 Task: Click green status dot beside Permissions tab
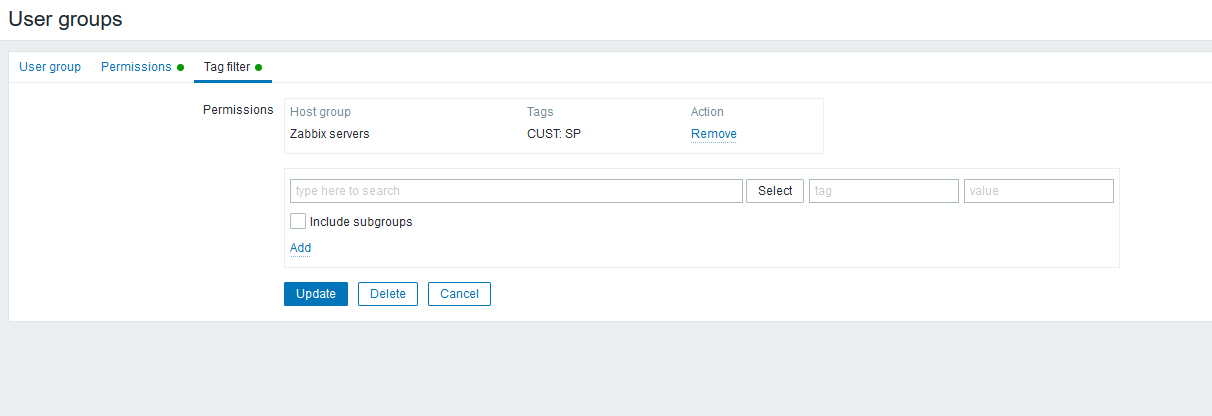(x=180, y=68)
